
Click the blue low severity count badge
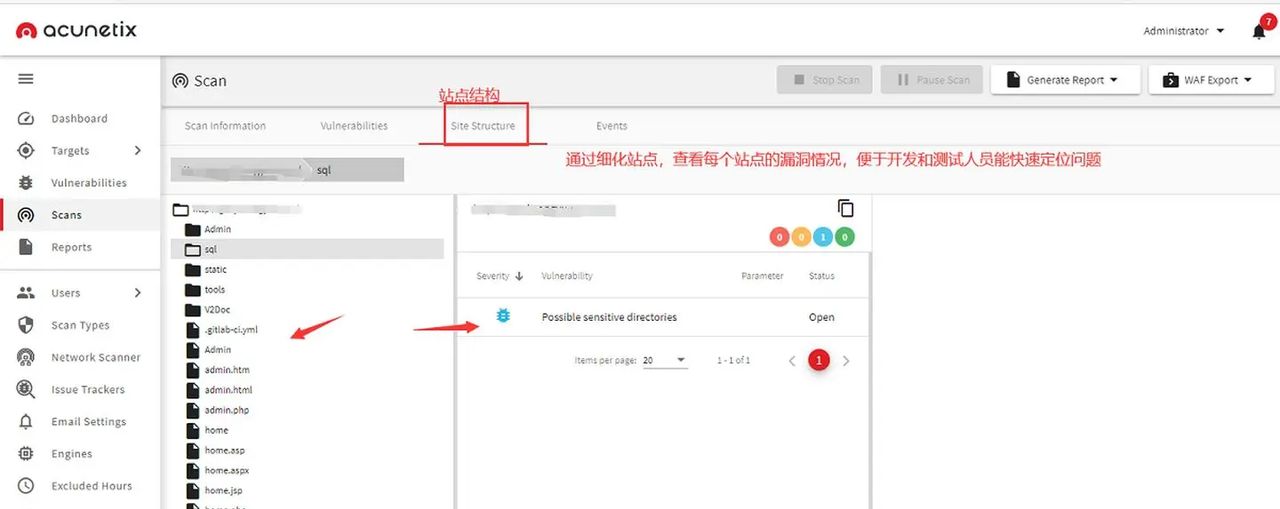823,237
